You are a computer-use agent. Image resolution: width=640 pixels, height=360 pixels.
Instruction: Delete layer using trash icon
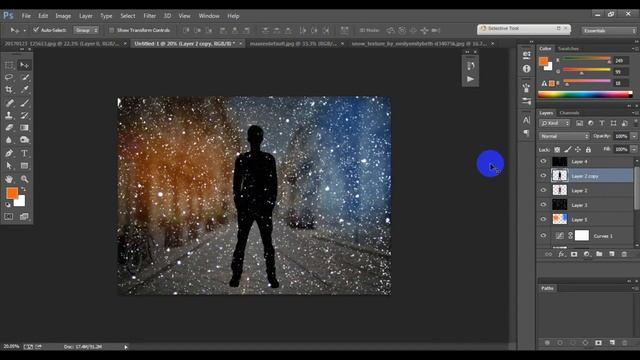pos(624,254)
